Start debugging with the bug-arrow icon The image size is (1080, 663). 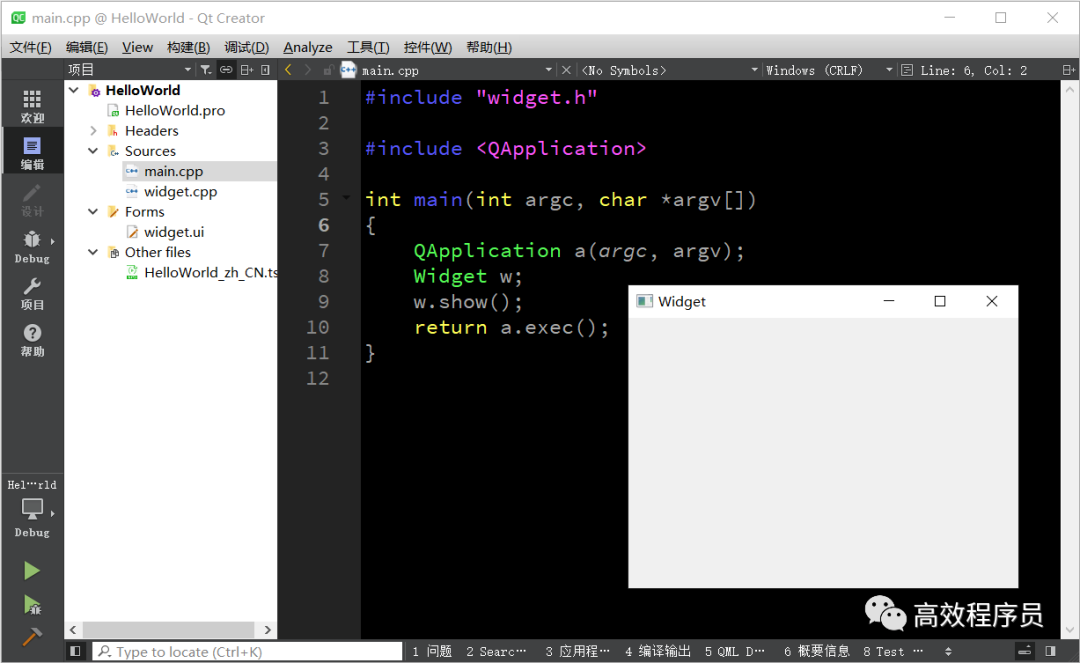click(x=32, y=604)
